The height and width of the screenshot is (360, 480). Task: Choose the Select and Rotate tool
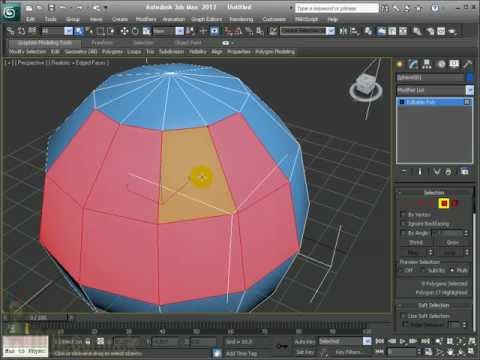[135, 31]
